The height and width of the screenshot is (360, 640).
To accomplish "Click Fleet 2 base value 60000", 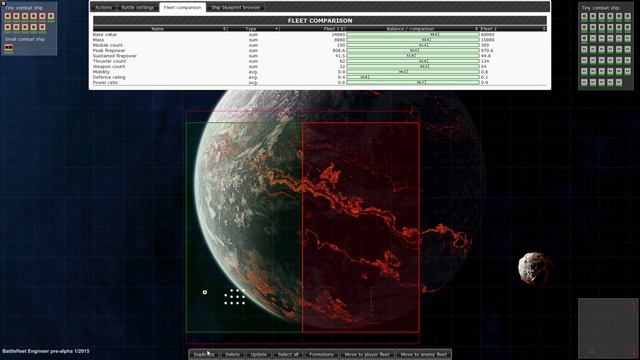I will [487, 35].
